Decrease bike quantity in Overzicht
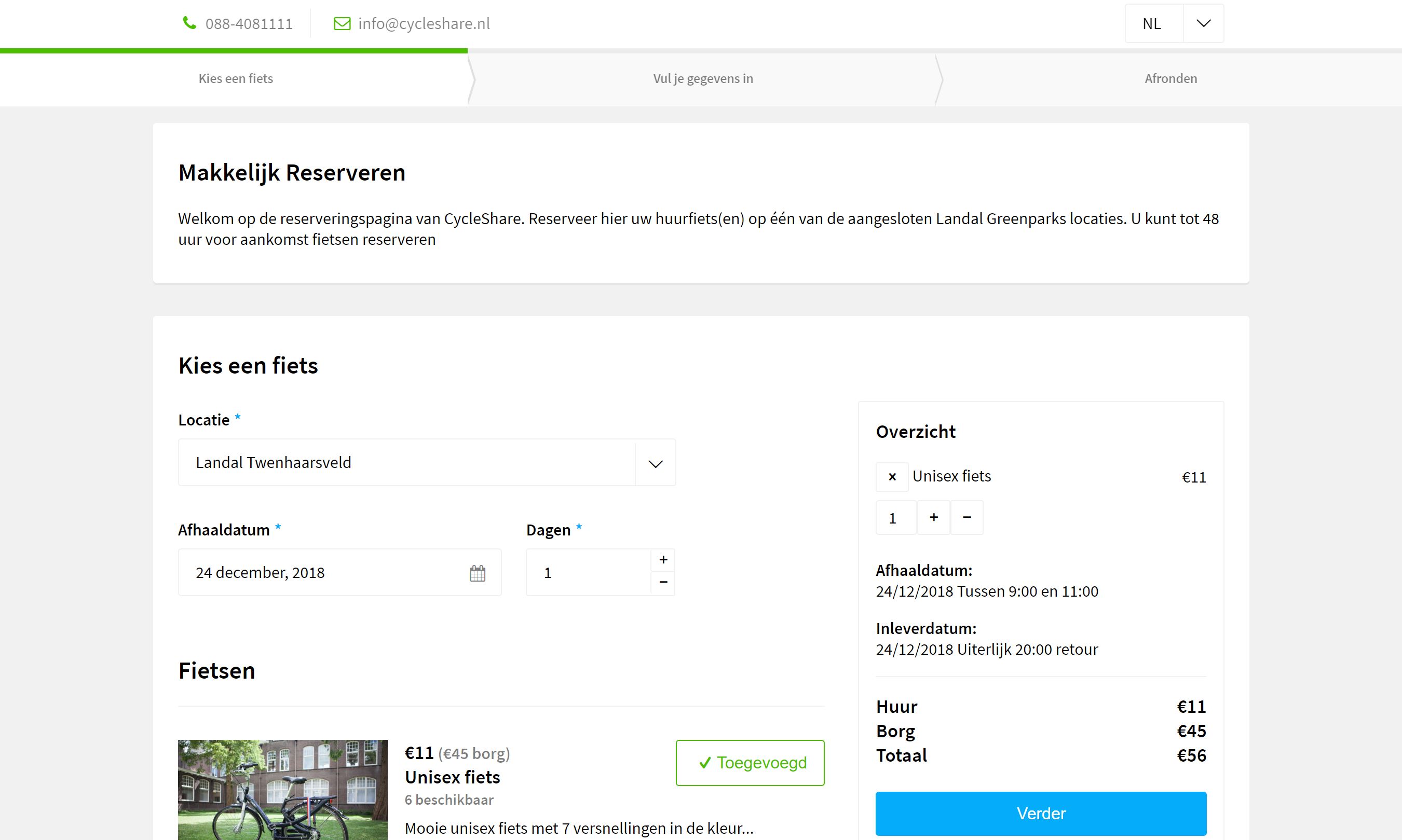 pyautogui.click(x=967, y=517)
